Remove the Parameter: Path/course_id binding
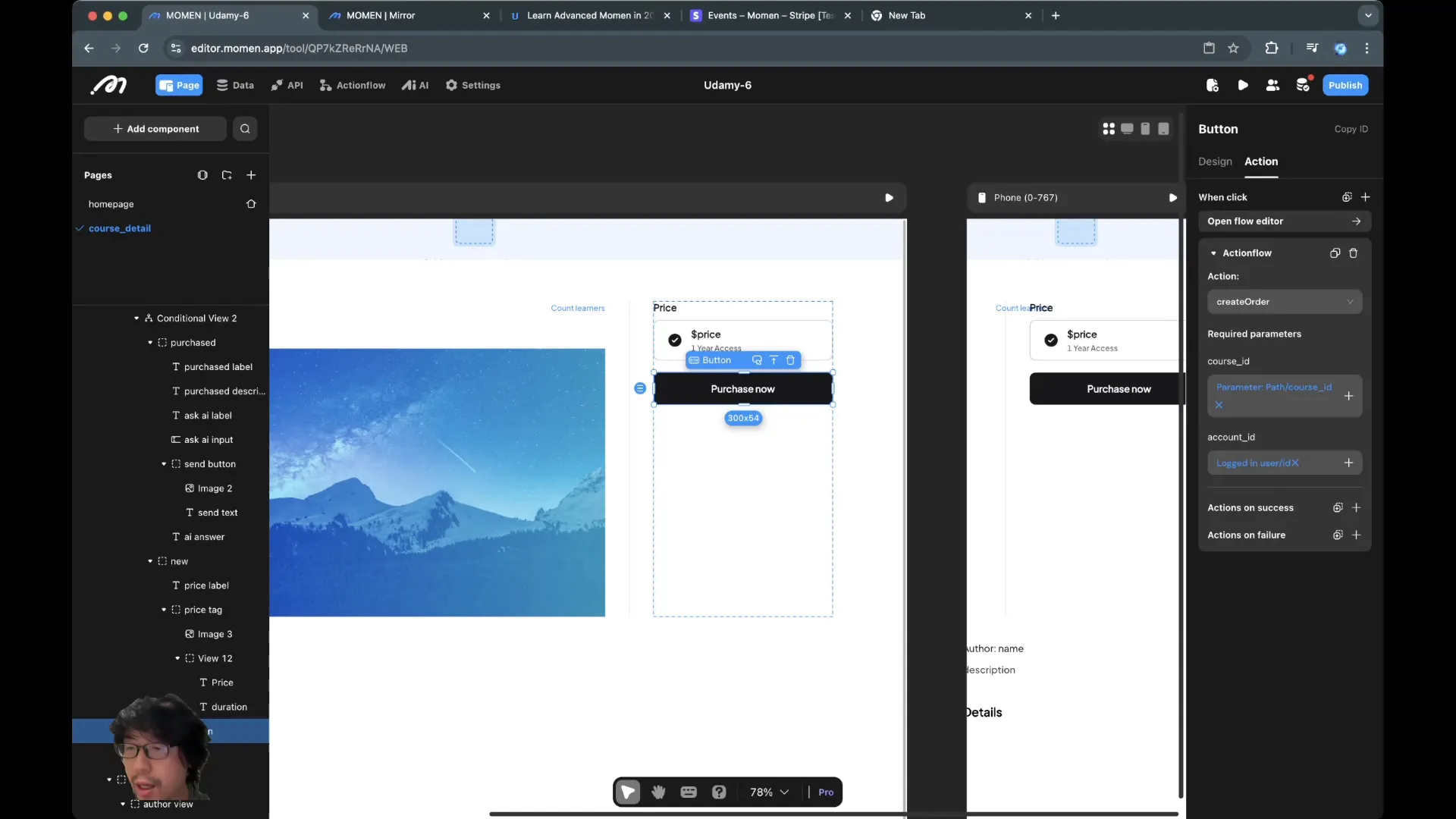 [1219, 405]
